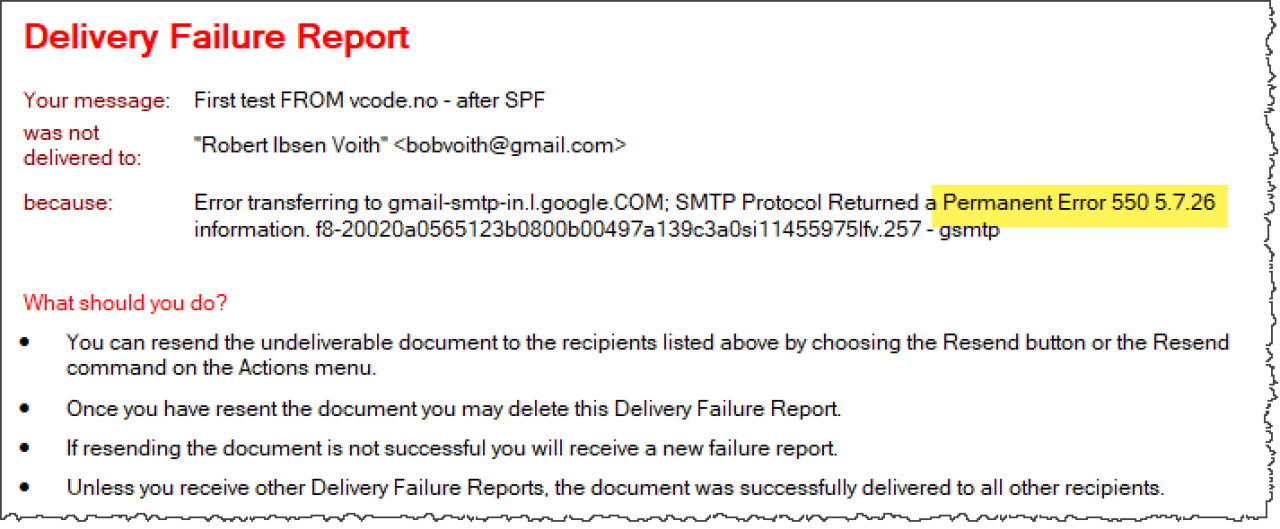Screen dimensions: 1280x529
Task: Click the 'Your message:' label
Action: coord(97,100)
